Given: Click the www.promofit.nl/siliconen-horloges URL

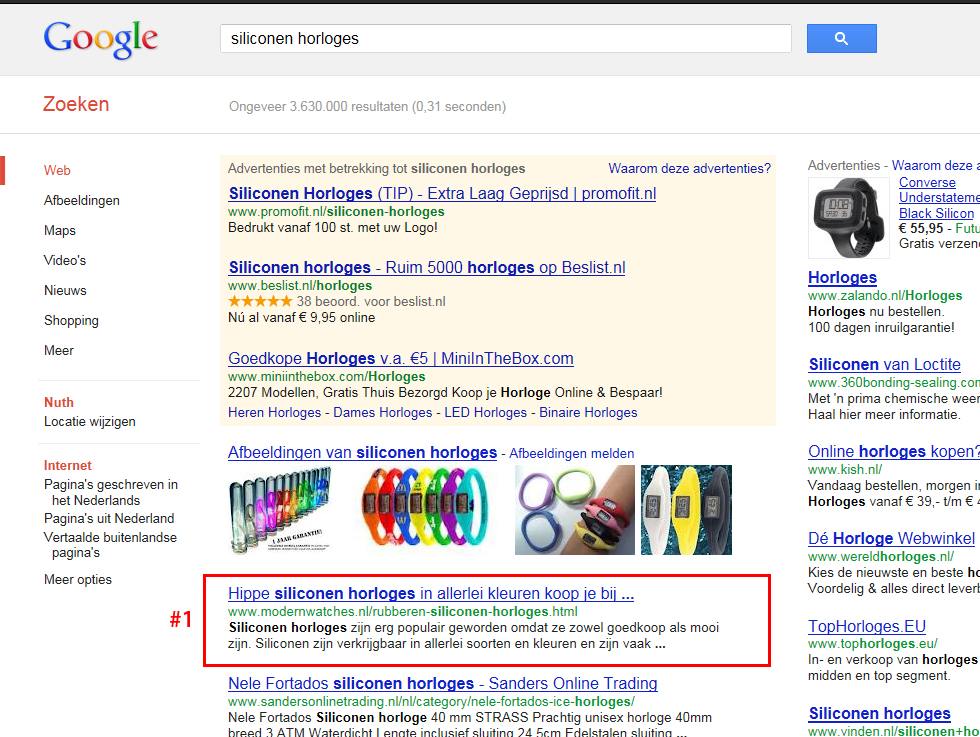Looking at the screenshot, I should [336, 212].
